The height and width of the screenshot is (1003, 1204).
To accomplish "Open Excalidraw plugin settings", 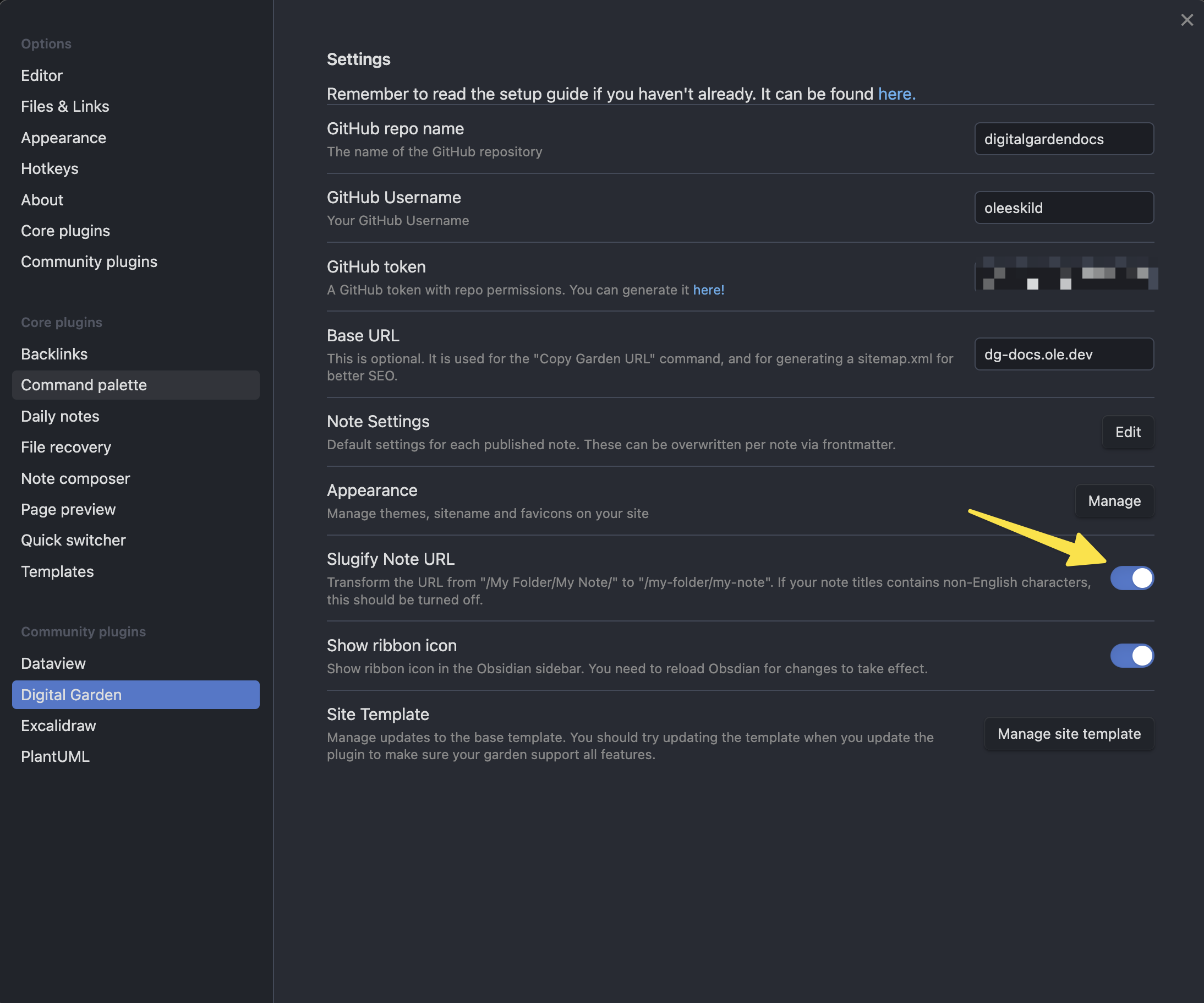I will pos(58,726).
